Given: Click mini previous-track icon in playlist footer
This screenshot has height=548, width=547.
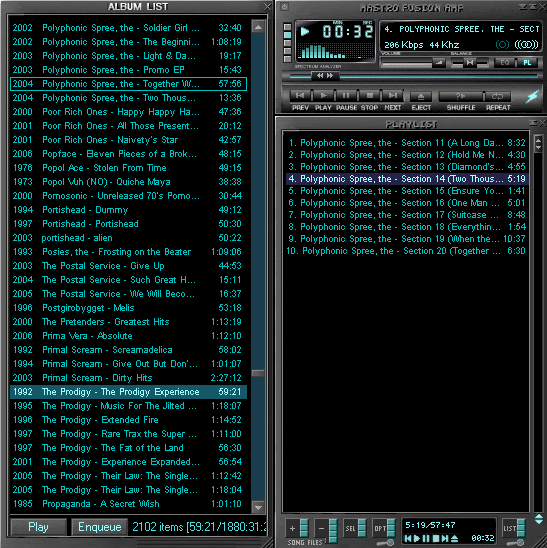Looking at the screenshot, I should click(x=408, y=539).
